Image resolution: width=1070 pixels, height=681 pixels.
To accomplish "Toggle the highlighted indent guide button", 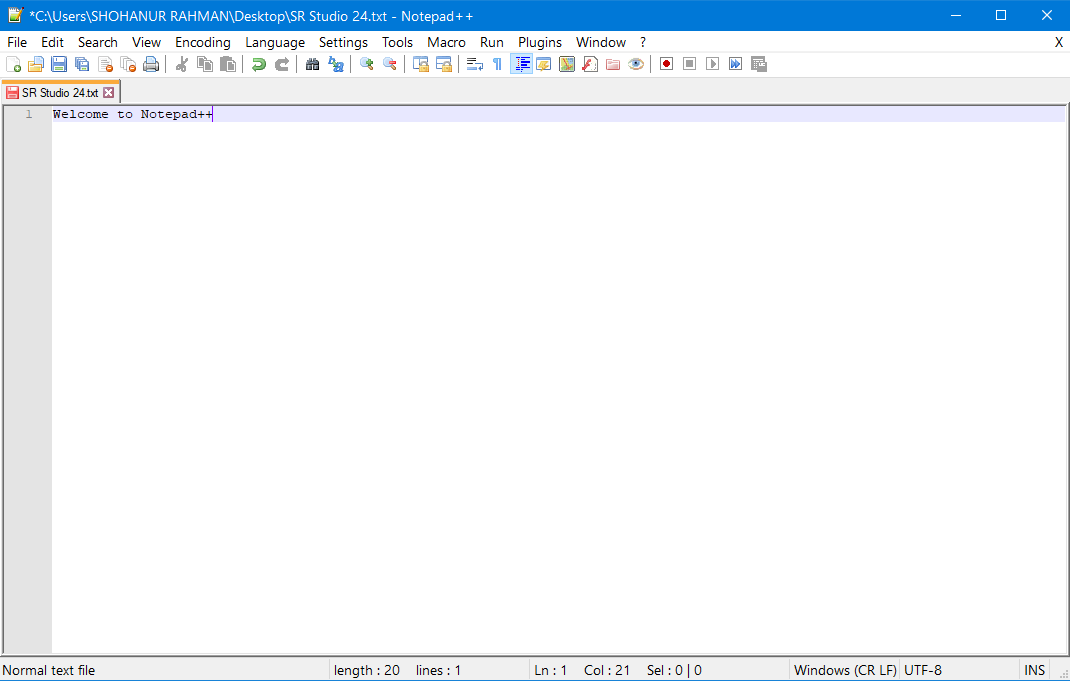I will (x=521, y=64).
